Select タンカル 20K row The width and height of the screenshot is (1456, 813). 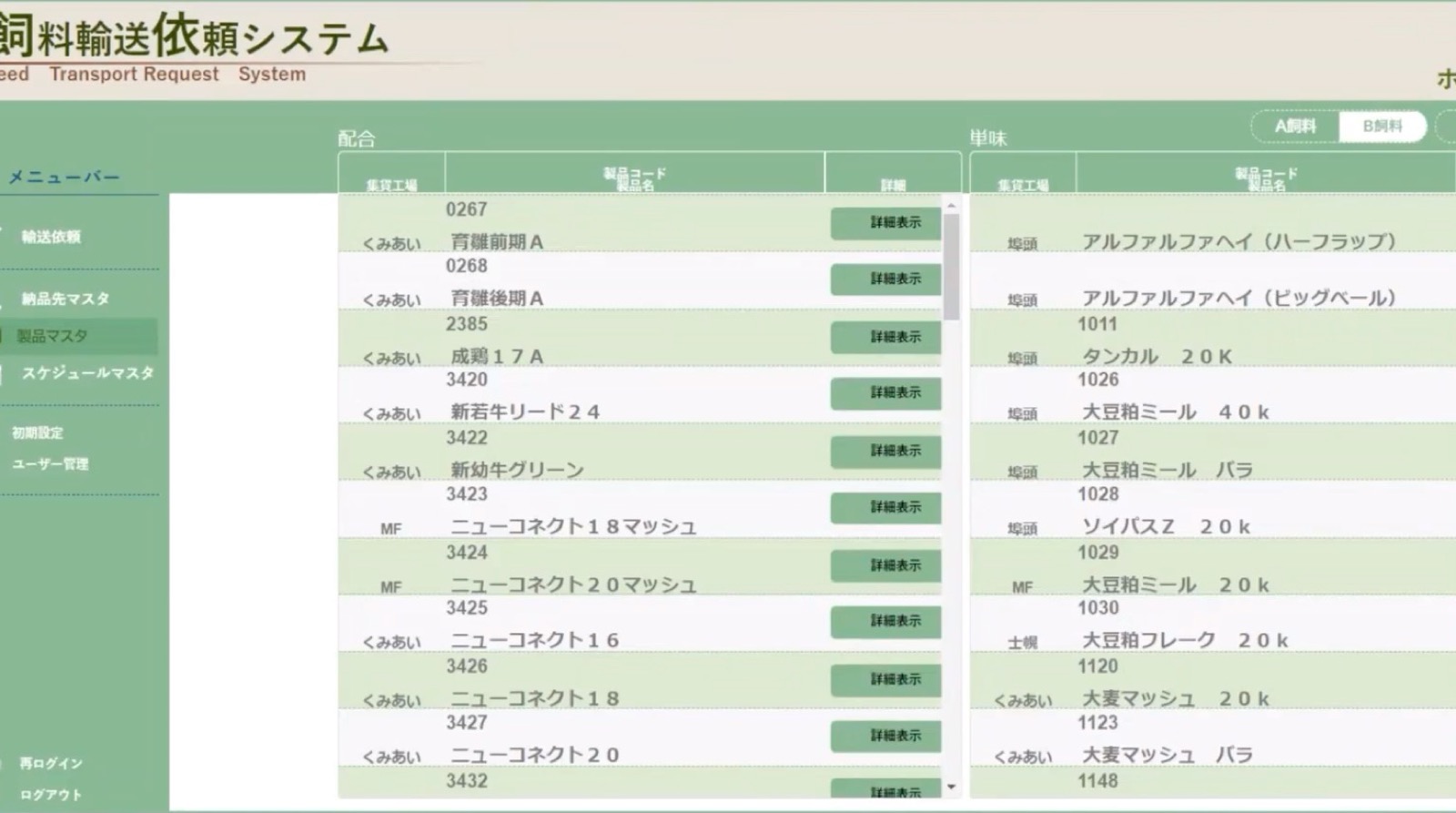pyautogui.click(x=1213, y=339)
